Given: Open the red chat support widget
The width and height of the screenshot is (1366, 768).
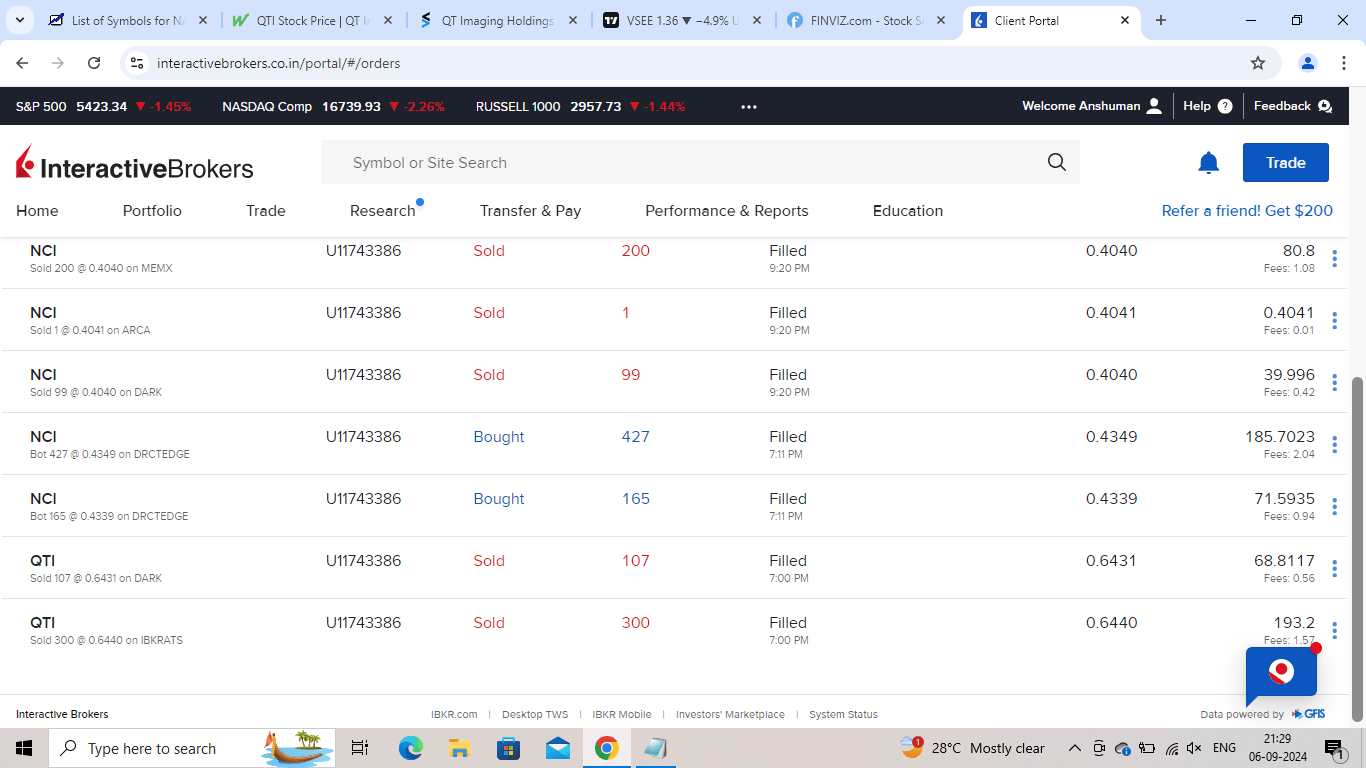Looking at the screenshot, I should click(1281, 673).
